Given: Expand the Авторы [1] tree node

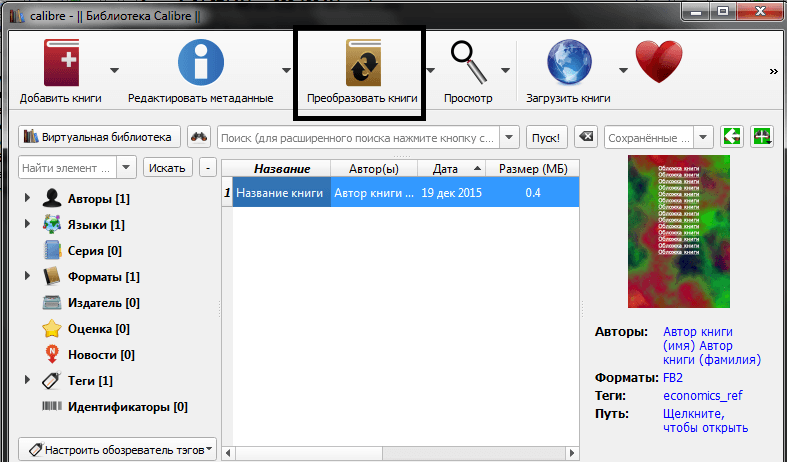Looking at the screenshot, I should click(x=28, y=198).
